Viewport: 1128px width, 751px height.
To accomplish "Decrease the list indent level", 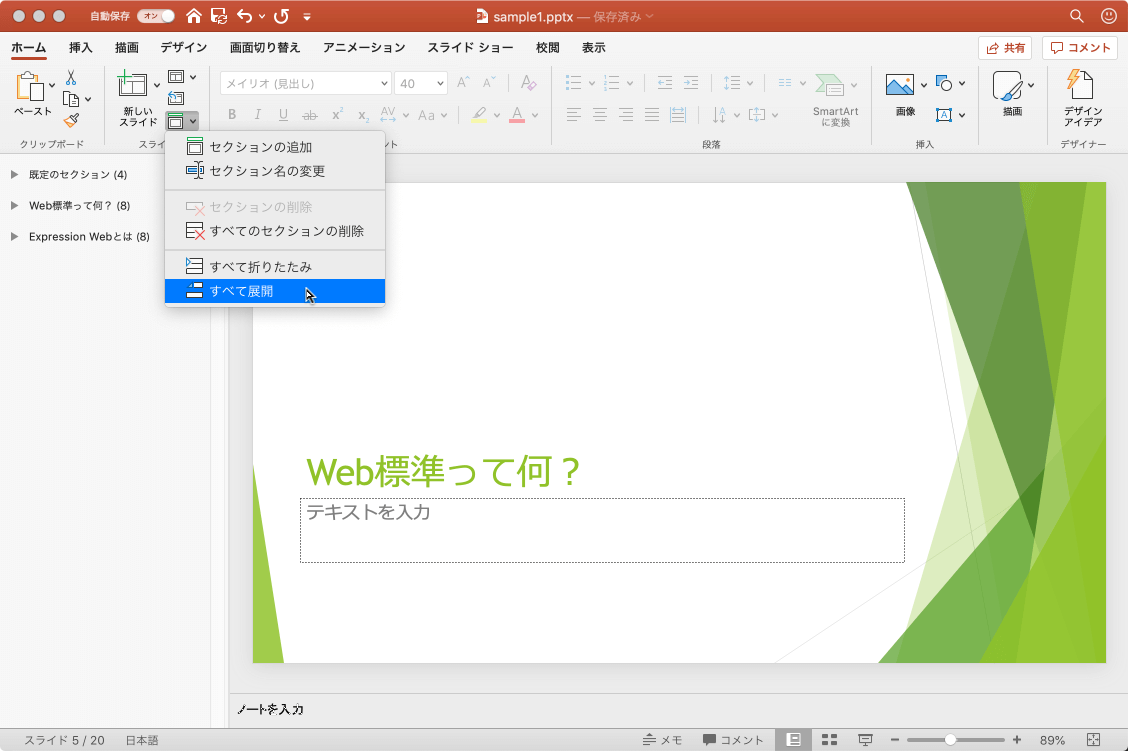I will (x=664, y=83).
